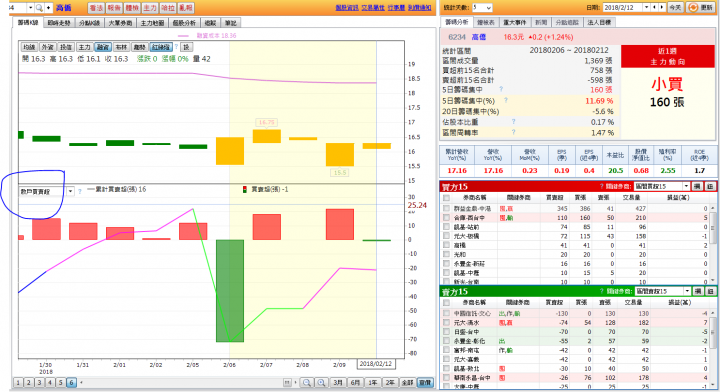Click the stock search magnifier icon

tap(39, 8)
